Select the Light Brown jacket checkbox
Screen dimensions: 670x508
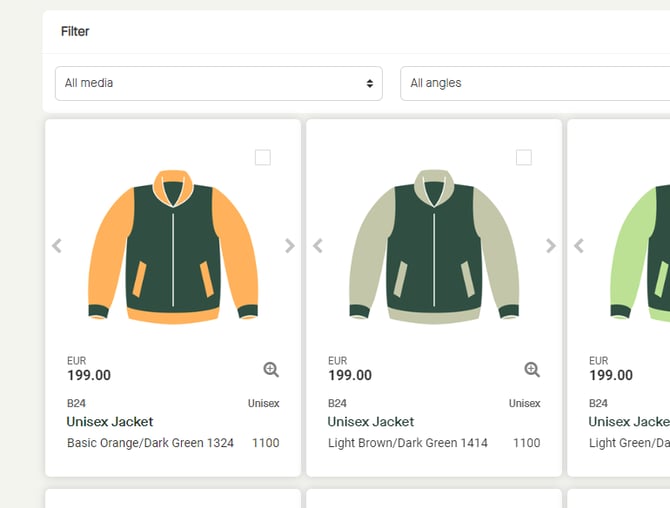pyautogui.click(x=523, y=157)
